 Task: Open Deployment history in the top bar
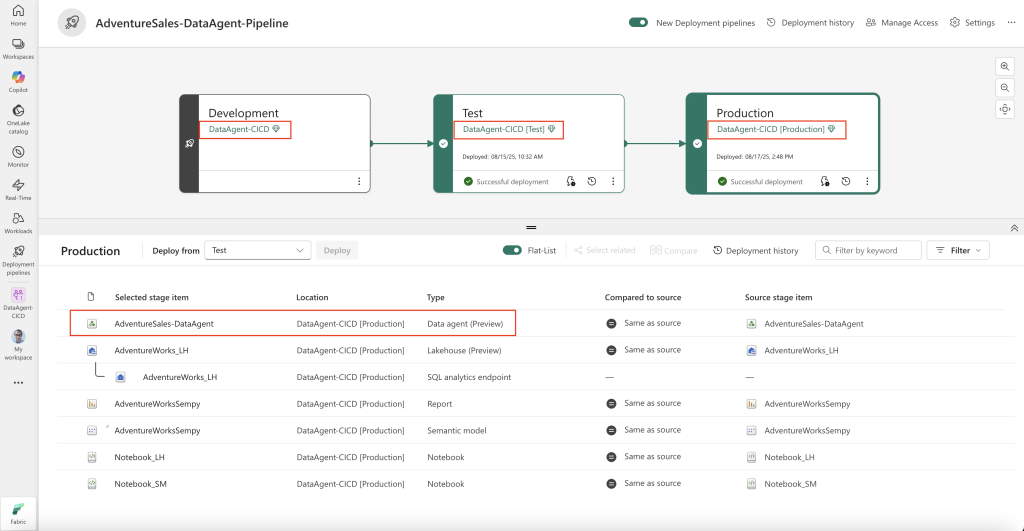click(810, 22)
